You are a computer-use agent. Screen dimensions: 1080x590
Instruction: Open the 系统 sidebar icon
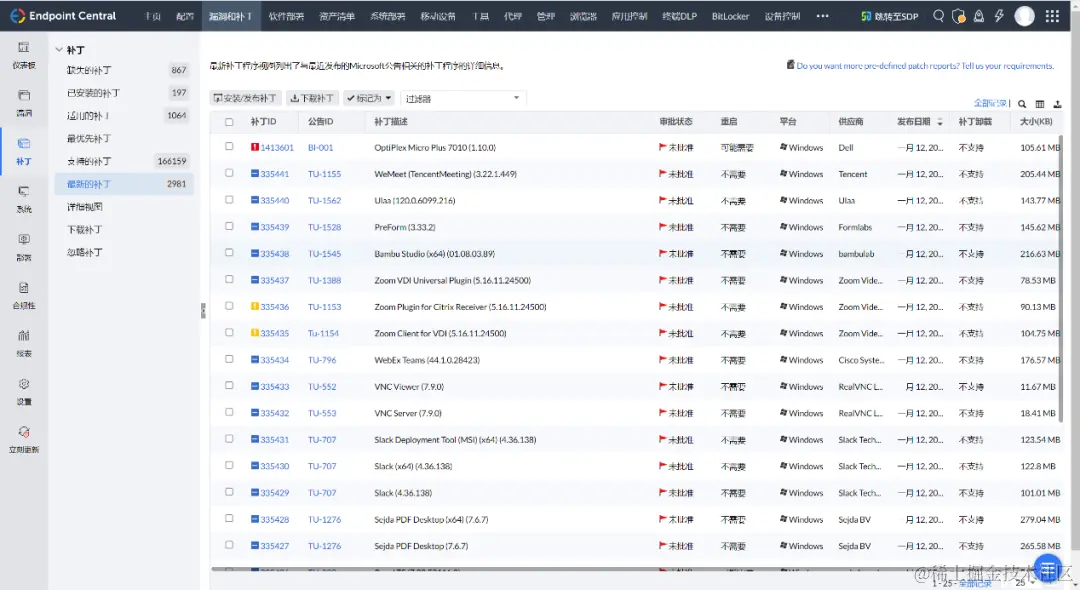click(23, 191)
